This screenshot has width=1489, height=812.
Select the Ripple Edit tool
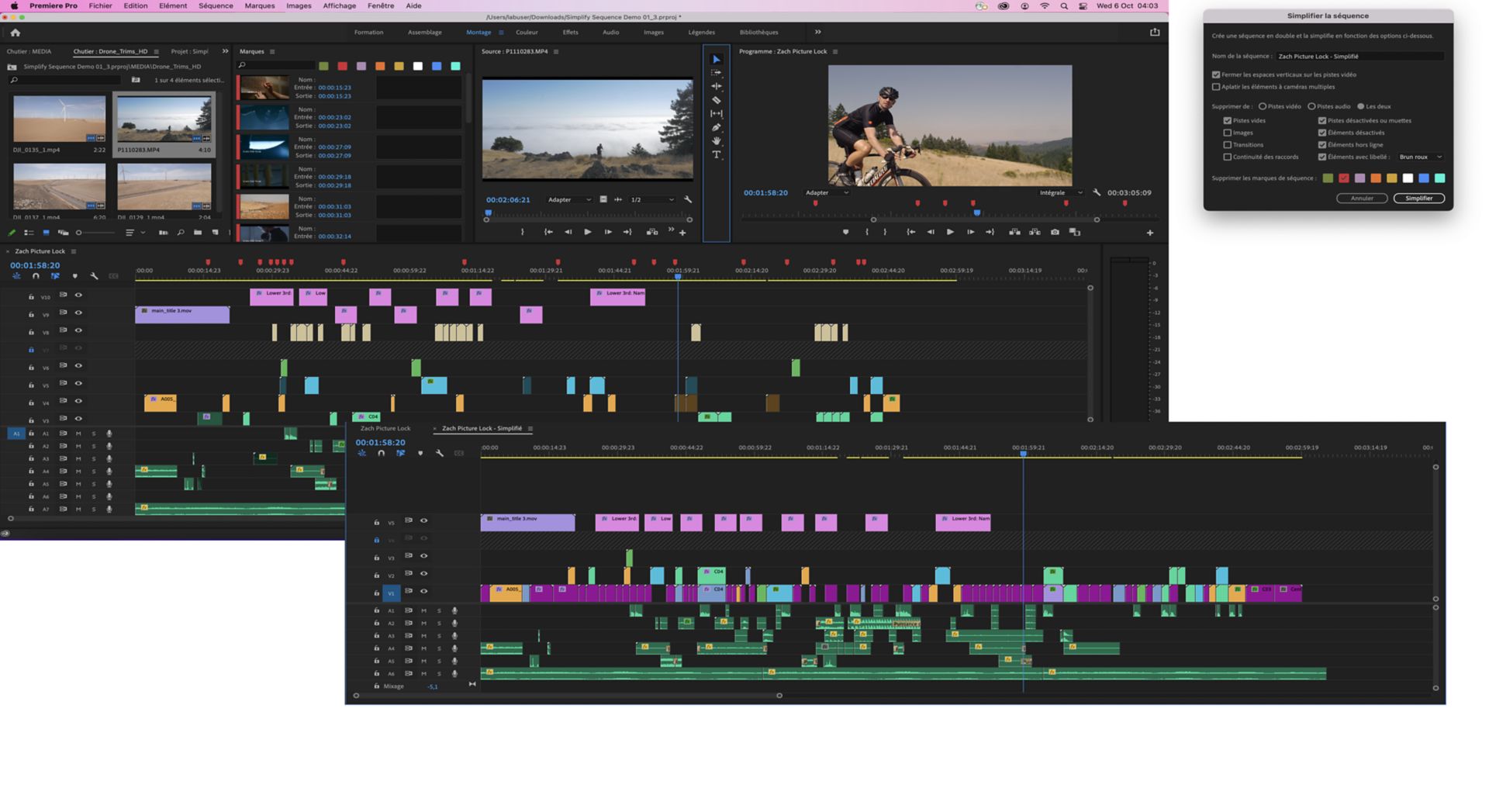click(717, 86)
